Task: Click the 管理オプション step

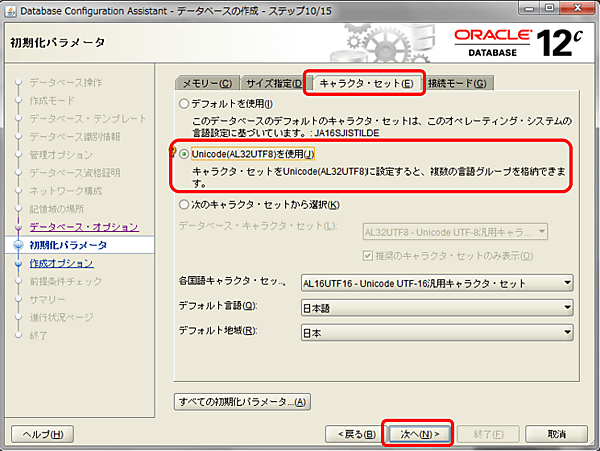Action: pyautogui.click(x=61, y=155)
